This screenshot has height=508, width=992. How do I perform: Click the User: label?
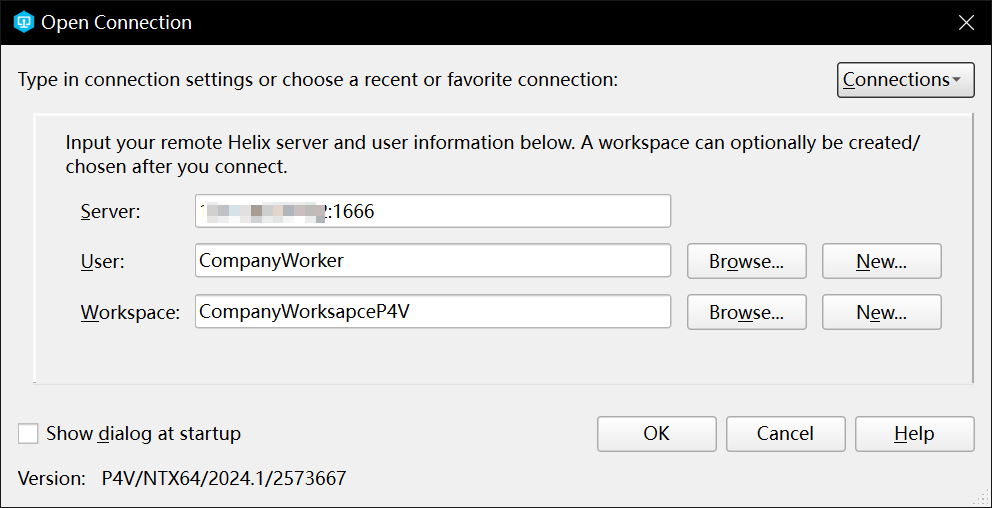pyautogui.click(x=102, y=261)
